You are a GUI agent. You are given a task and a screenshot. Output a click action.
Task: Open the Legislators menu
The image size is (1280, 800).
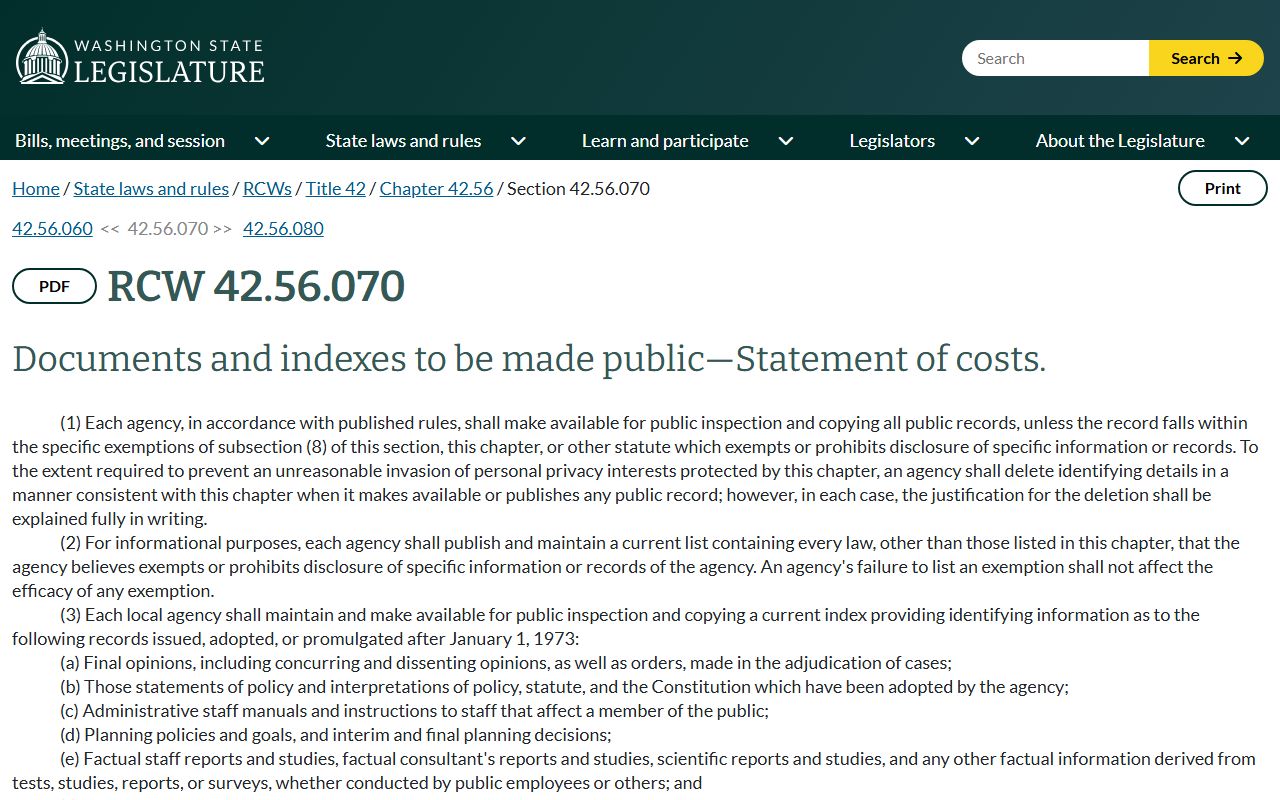[892, 141]
